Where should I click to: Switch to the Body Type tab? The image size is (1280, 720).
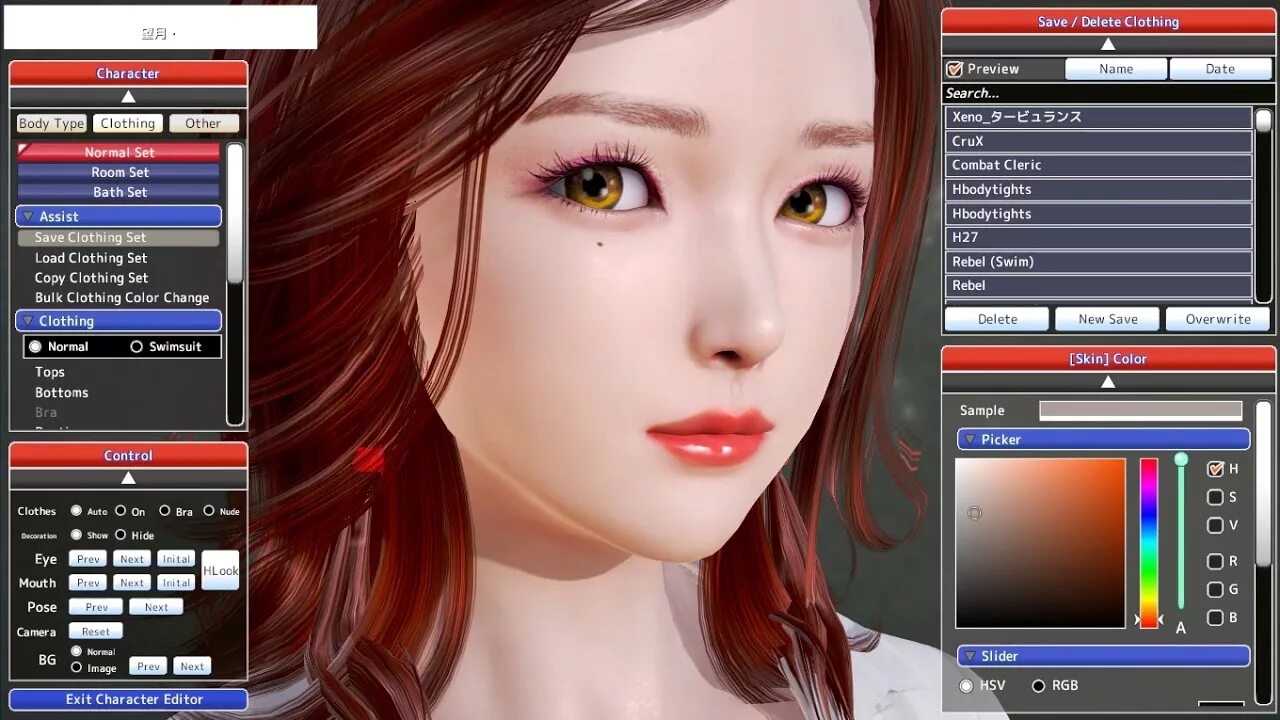(x=51, y=124)
